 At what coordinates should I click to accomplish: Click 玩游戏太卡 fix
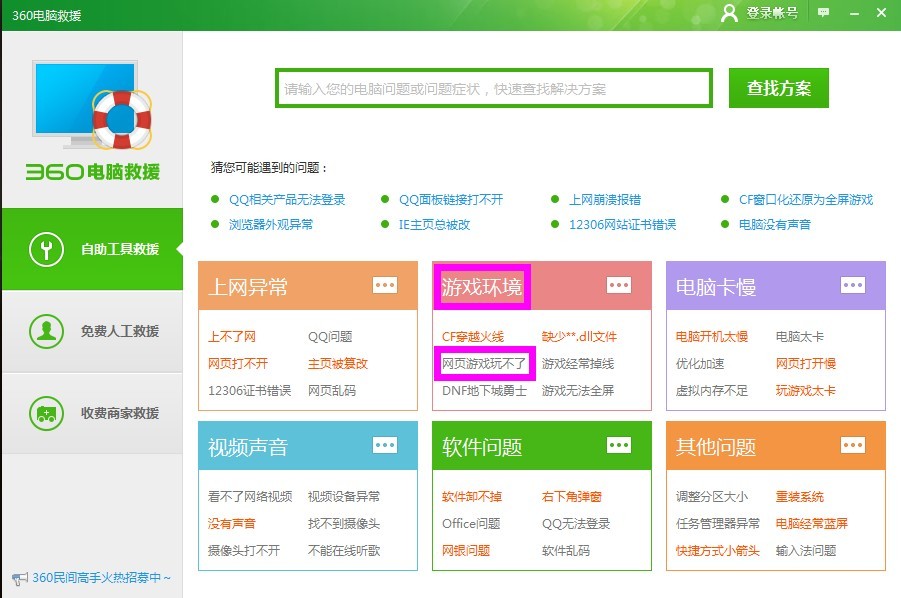pyautogui.click(x=806, y=391)
